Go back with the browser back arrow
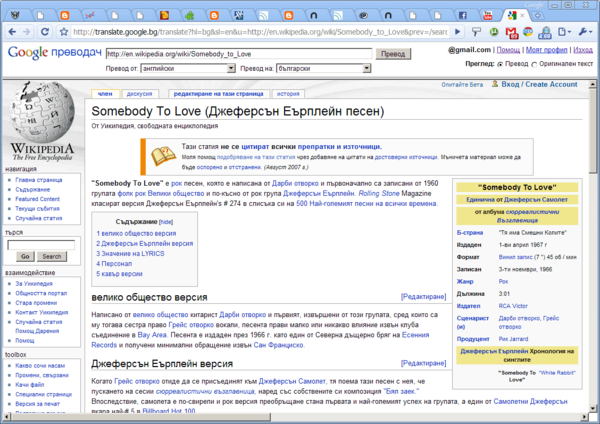 [x=12, y=32]
